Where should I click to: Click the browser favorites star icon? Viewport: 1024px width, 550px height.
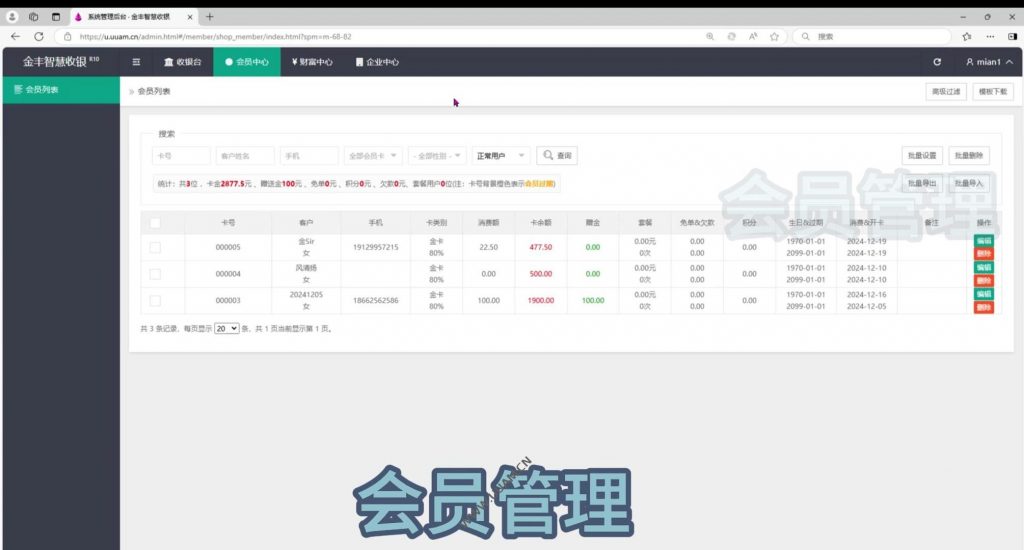coord(774,36)
